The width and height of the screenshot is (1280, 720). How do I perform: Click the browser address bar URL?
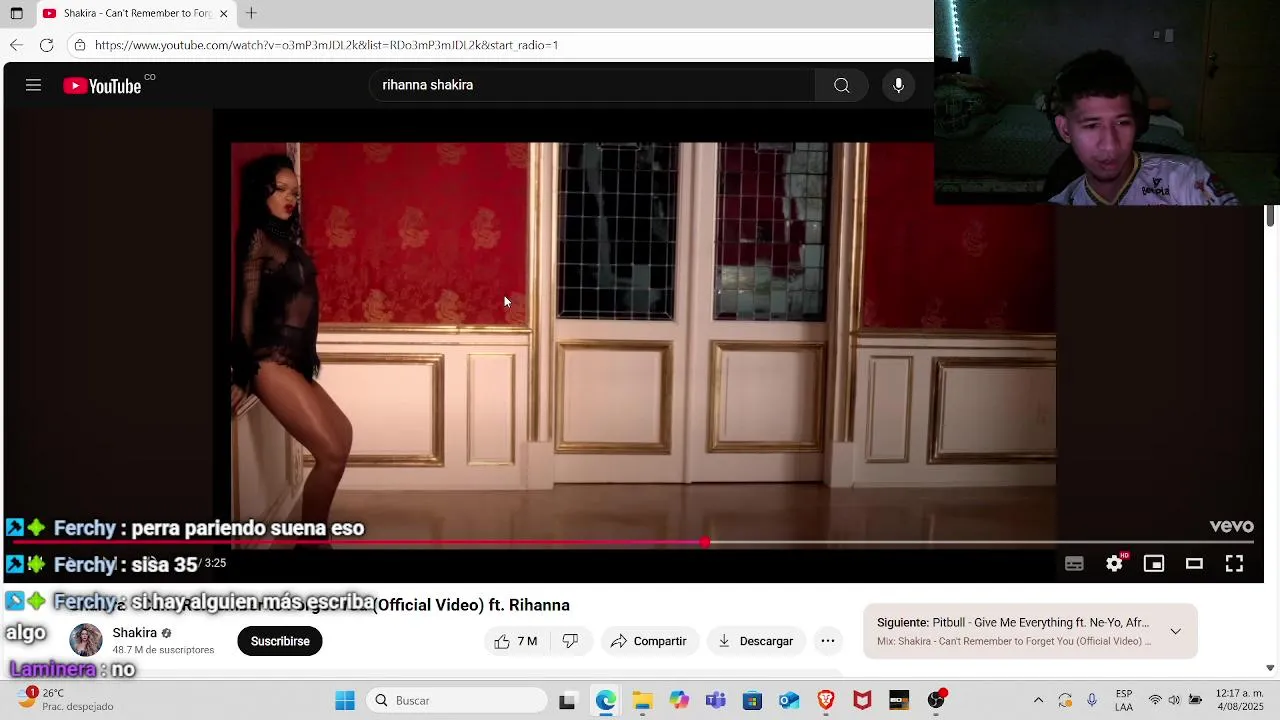[326, 45]
